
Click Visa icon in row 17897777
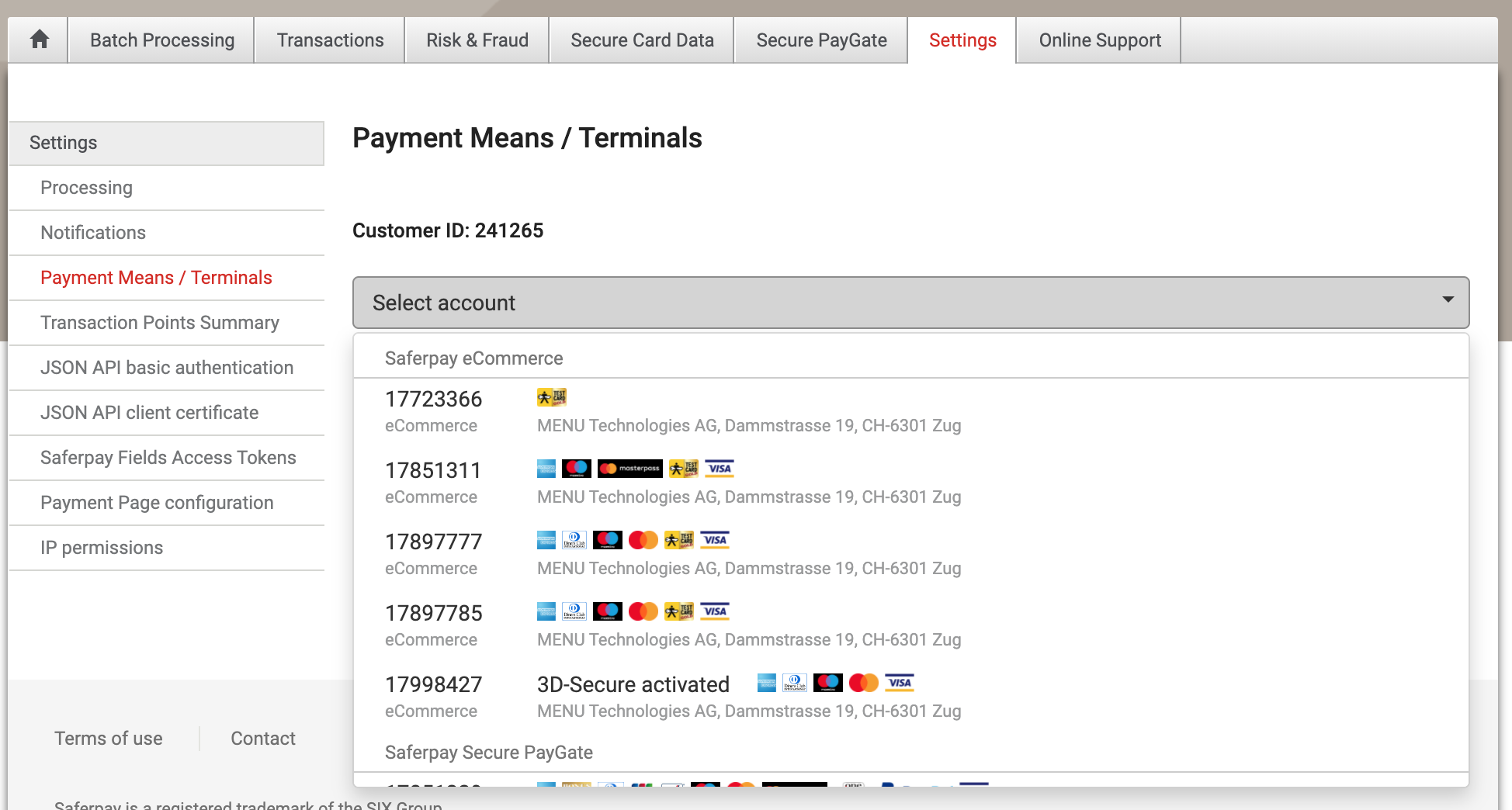pos(715,540)
